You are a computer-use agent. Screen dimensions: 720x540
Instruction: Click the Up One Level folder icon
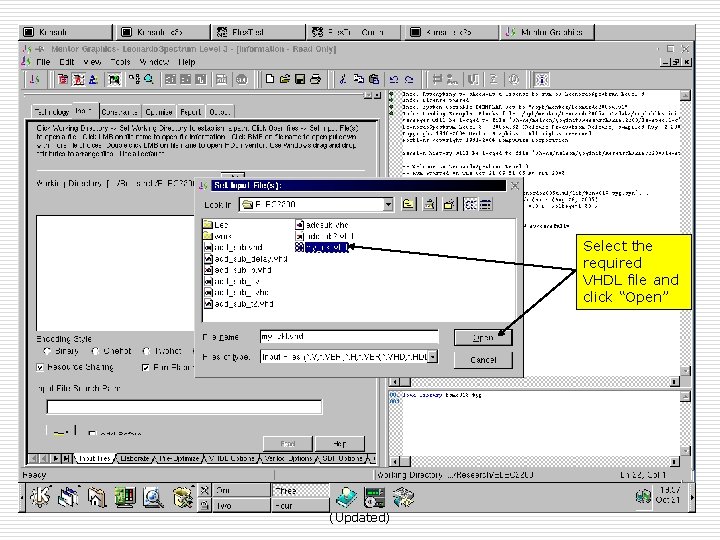408,204
